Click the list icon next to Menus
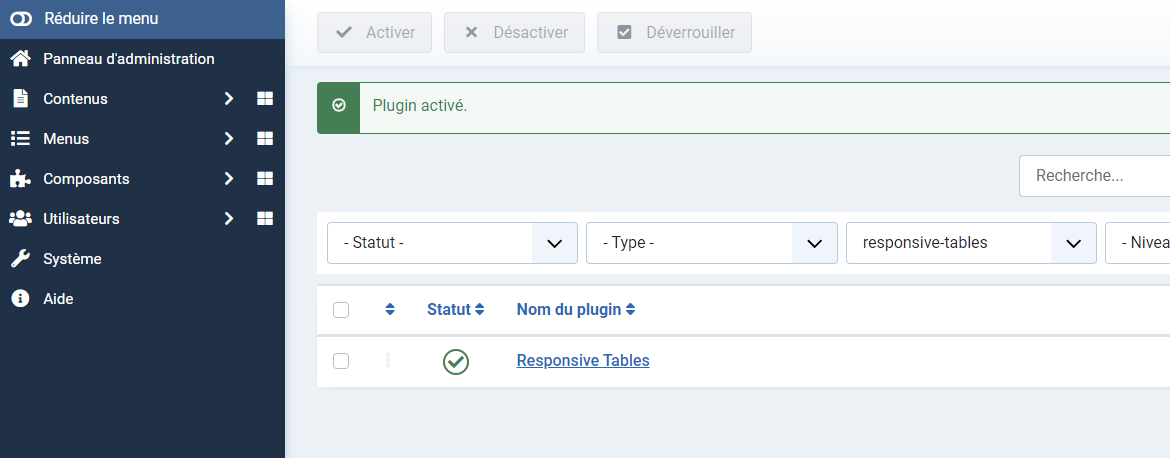1170x458 pixels. point(20,139)
